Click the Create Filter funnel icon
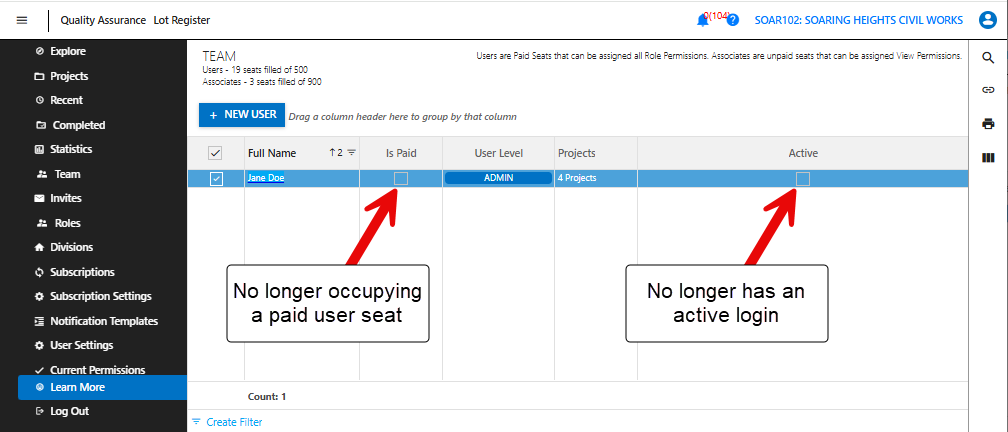Screen dimensions: 1008x432 [x=196, y=422]
